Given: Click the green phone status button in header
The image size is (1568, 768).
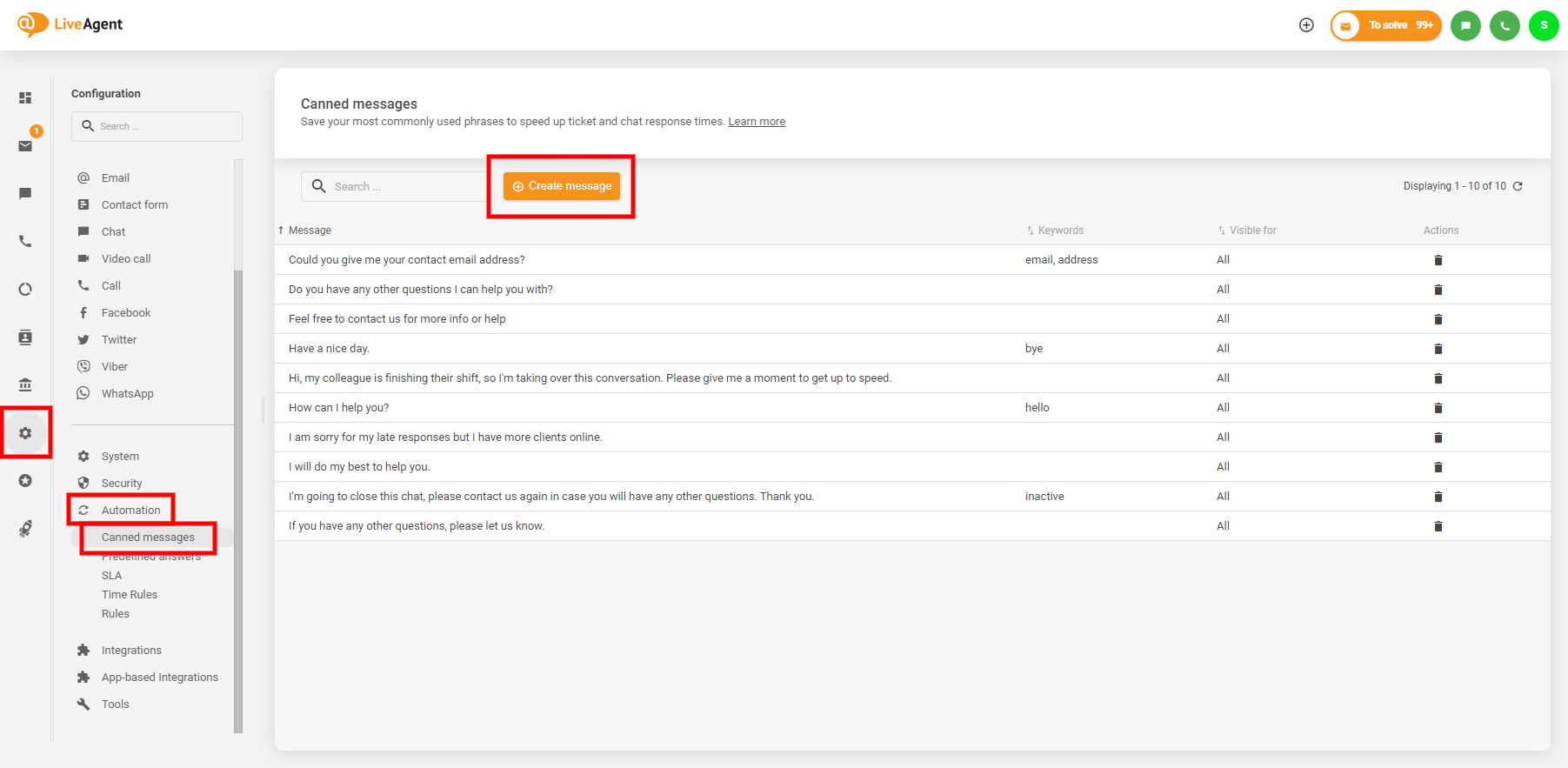Looking at the screenshot, I should (1505, 25).
